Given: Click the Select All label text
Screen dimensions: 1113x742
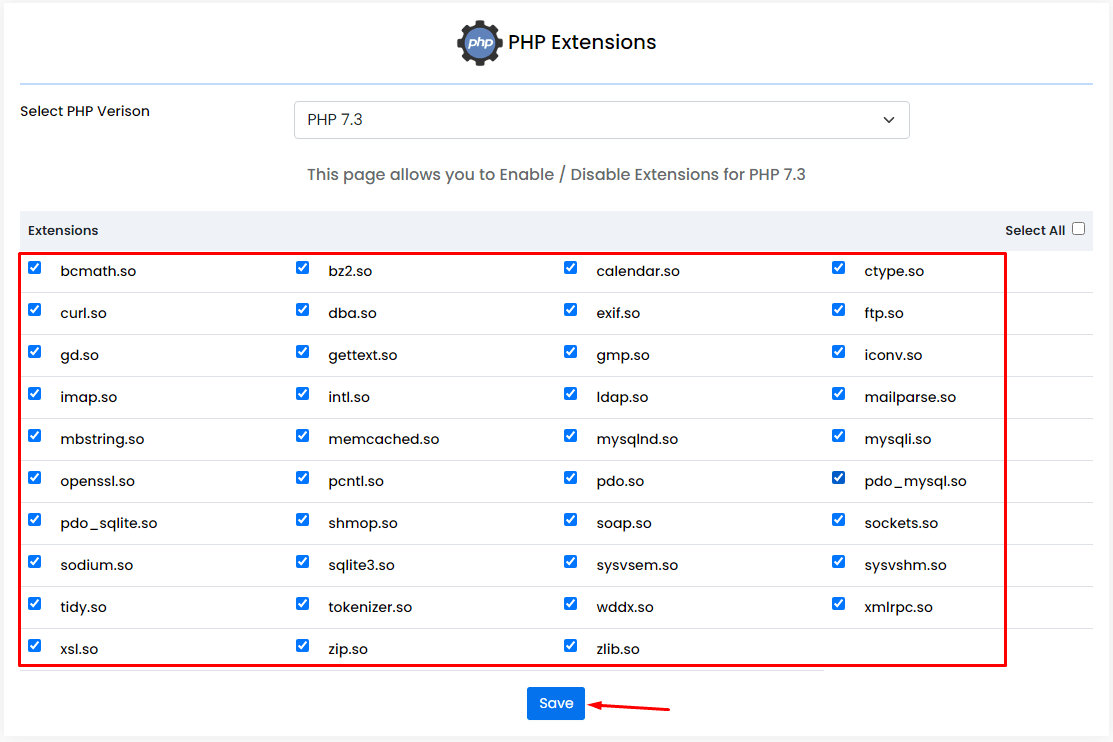Looking at the screenshot, I should click(1035, 231).
